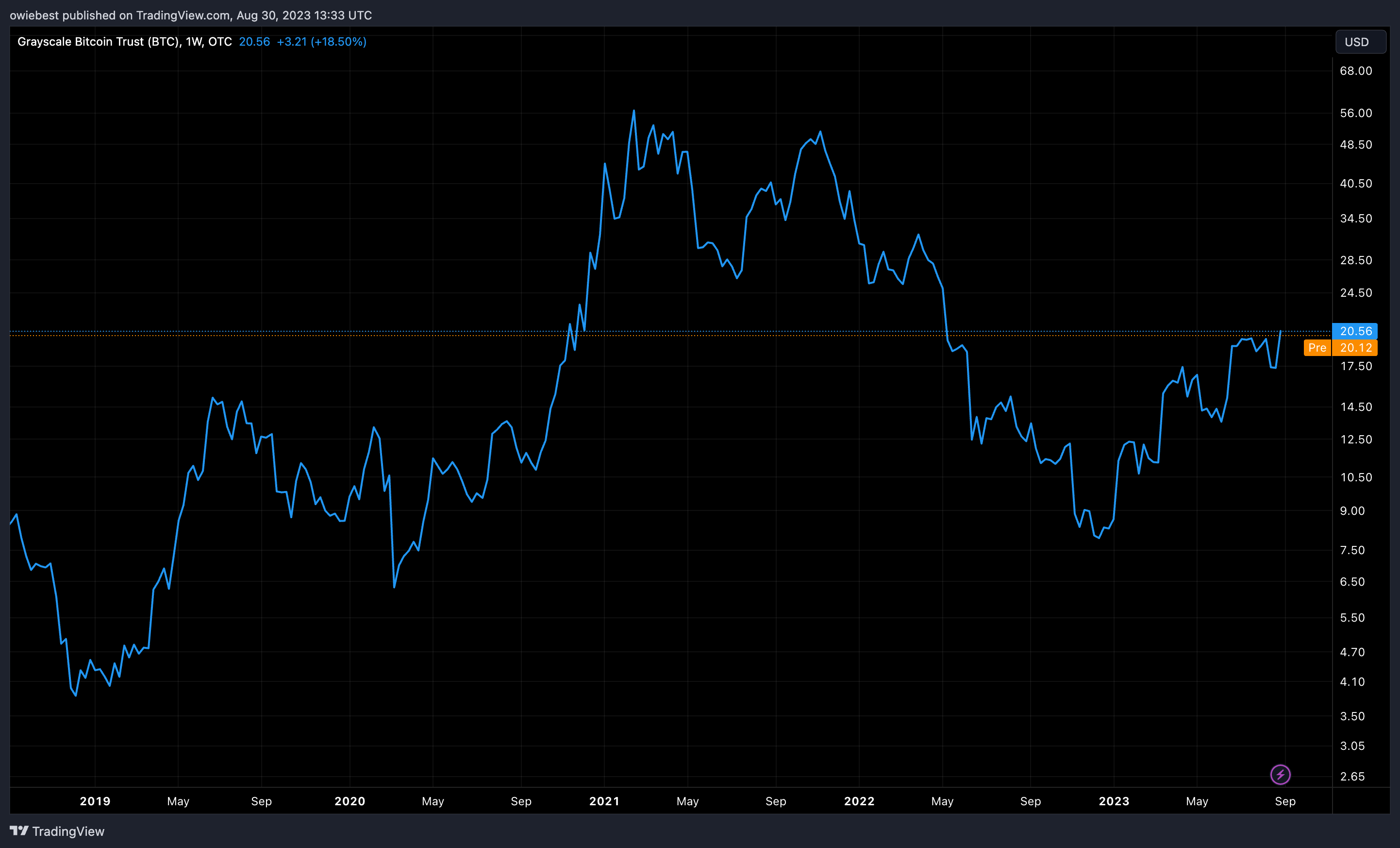Click the 6.50 price axis label
This screenshot has height=848, width=1400.
pyautogui.click(x=1352, y=581)
